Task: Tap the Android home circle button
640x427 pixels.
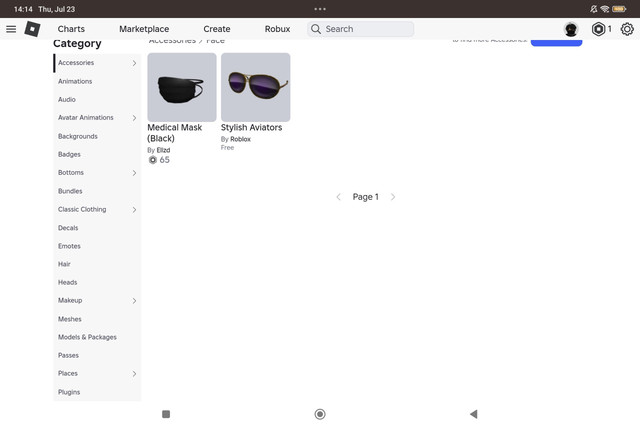Action: coord(320,414)
